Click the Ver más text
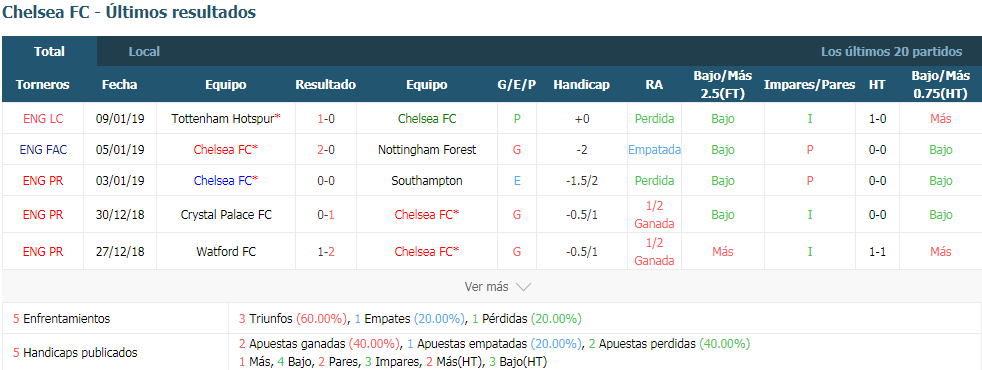Viewport: 982px width, 370px height. [487, 287]
